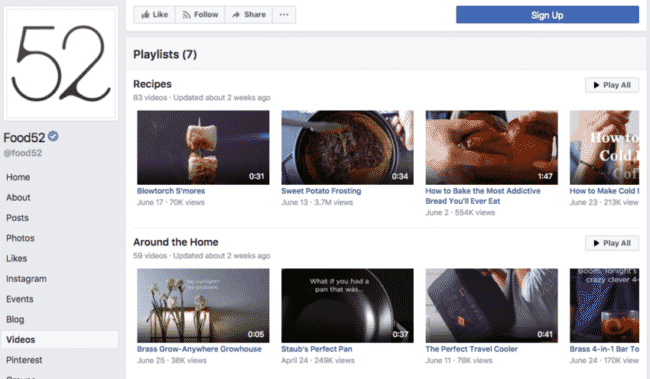Viewport: 650px width, 379px height.
Task: Open the Likes section in sidebar
Action: 17,258
